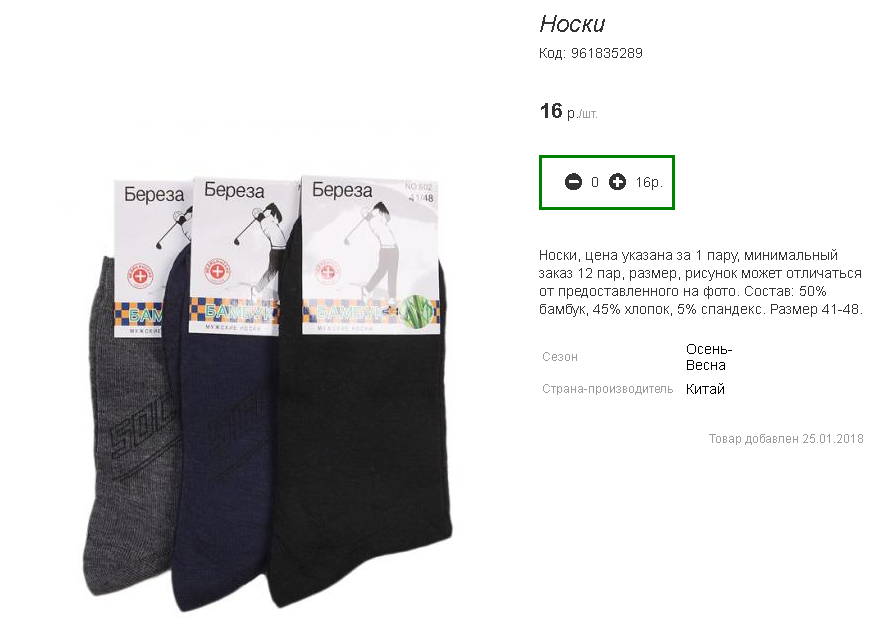Click the minus icon to decrease quantity
This screenshot has width=872, height=638.
tap(573, 182)
